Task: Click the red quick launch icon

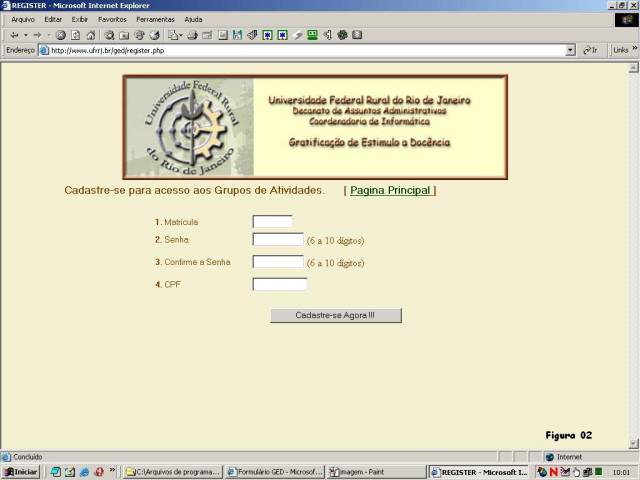Action: coord(99,472)
